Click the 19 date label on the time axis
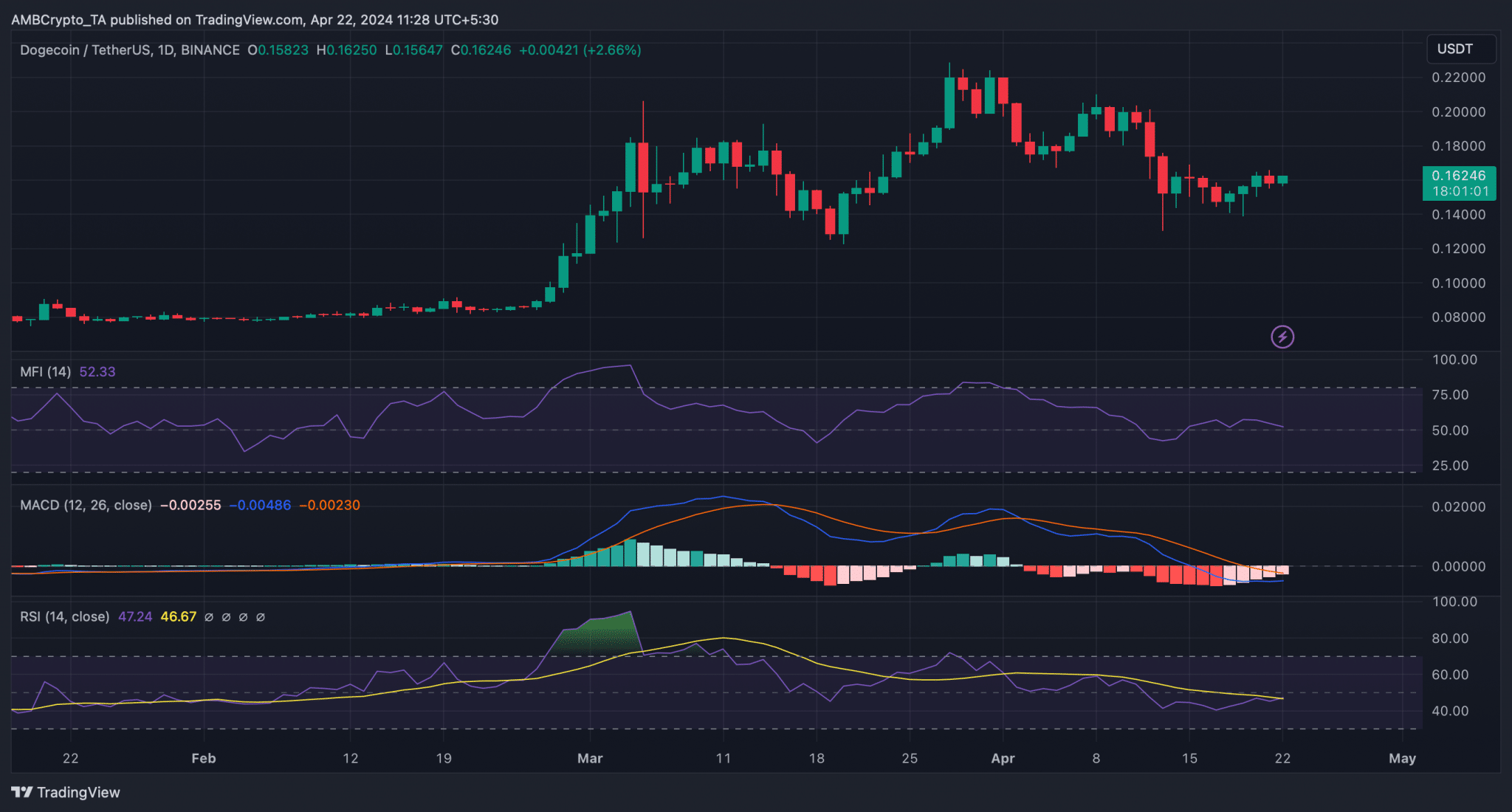Viewport: 1512px width, 812px height. 444,759
